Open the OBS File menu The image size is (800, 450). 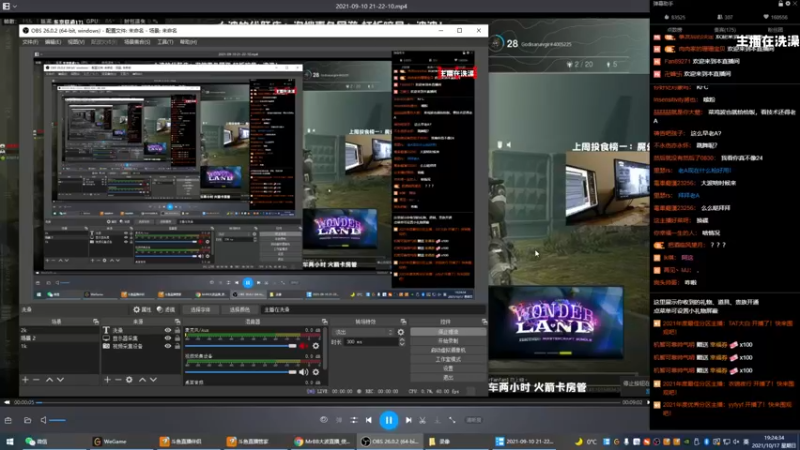(30, 42)
